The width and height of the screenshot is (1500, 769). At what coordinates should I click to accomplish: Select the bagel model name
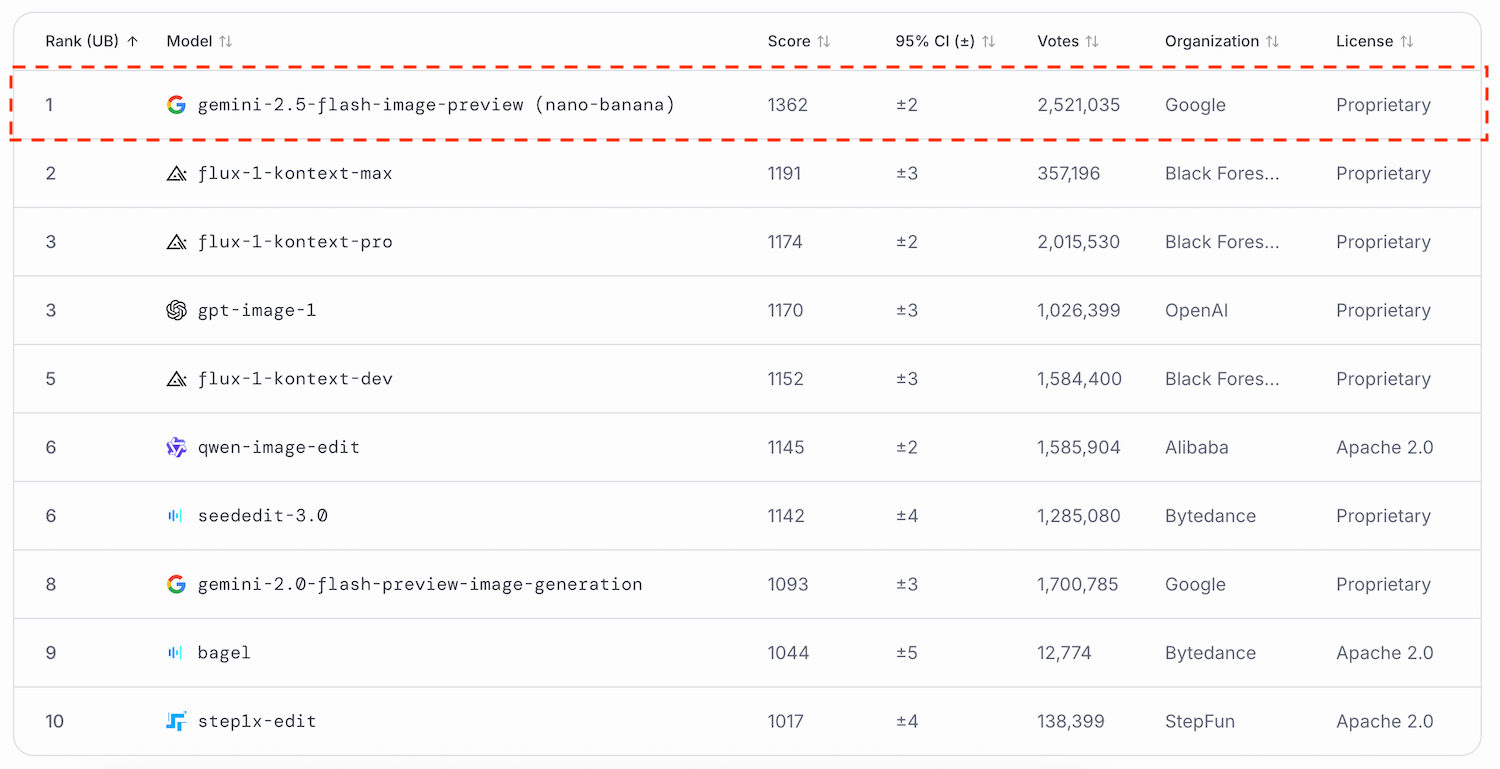(224, 653)
